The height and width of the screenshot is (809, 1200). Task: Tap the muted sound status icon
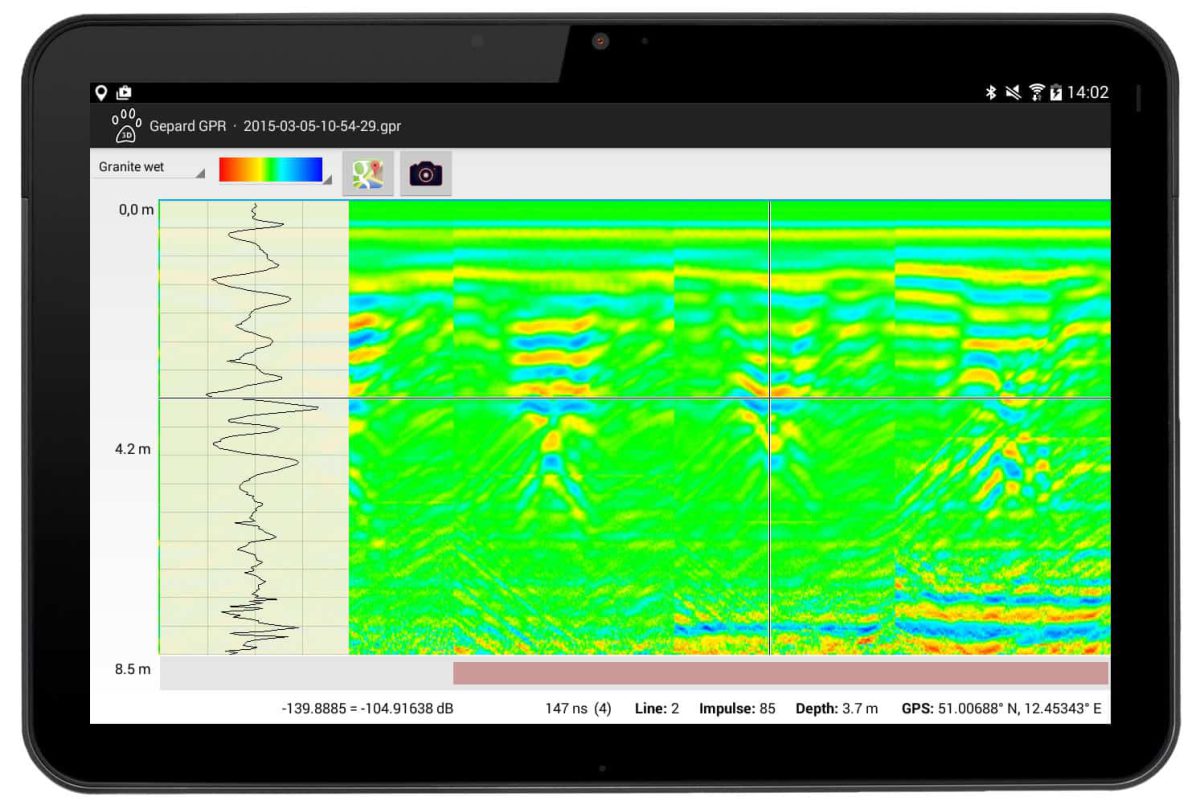[x=1015, y=92]
